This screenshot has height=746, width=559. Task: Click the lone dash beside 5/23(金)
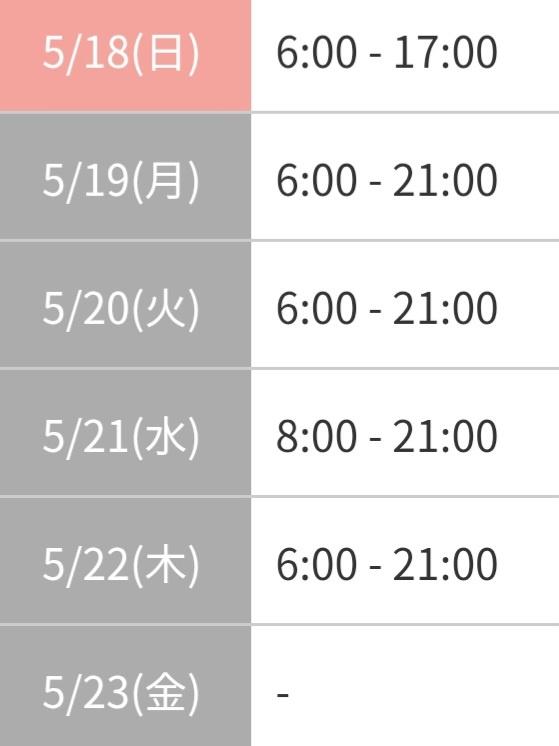(x=283, y=695)
